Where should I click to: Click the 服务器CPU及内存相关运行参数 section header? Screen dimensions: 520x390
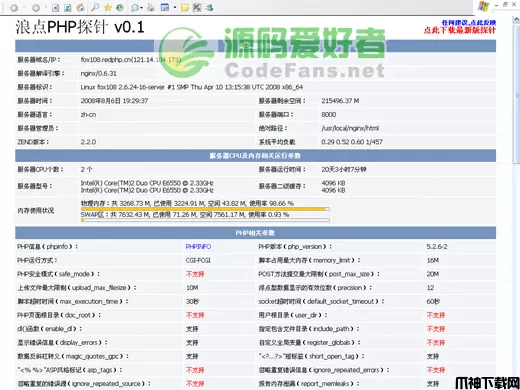click(x=255, y=156)
